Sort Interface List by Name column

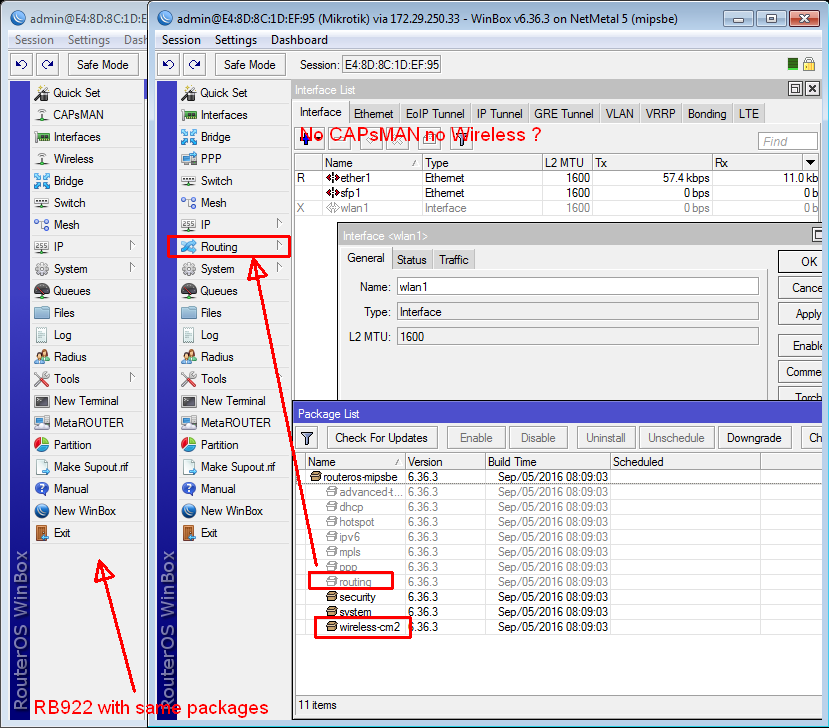point(371,163)
